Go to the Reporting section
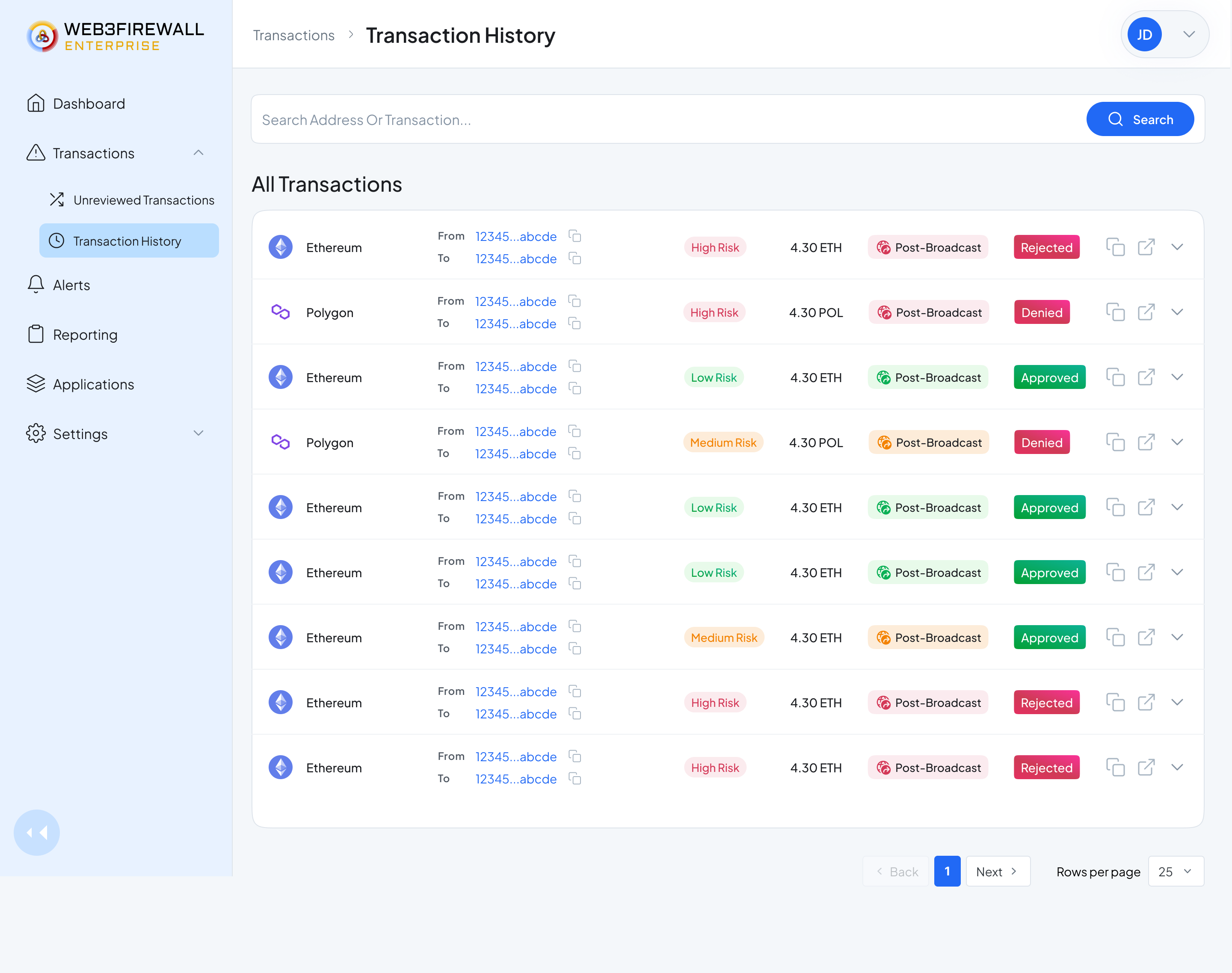1232x973 pixels. [x=72, y=335]
